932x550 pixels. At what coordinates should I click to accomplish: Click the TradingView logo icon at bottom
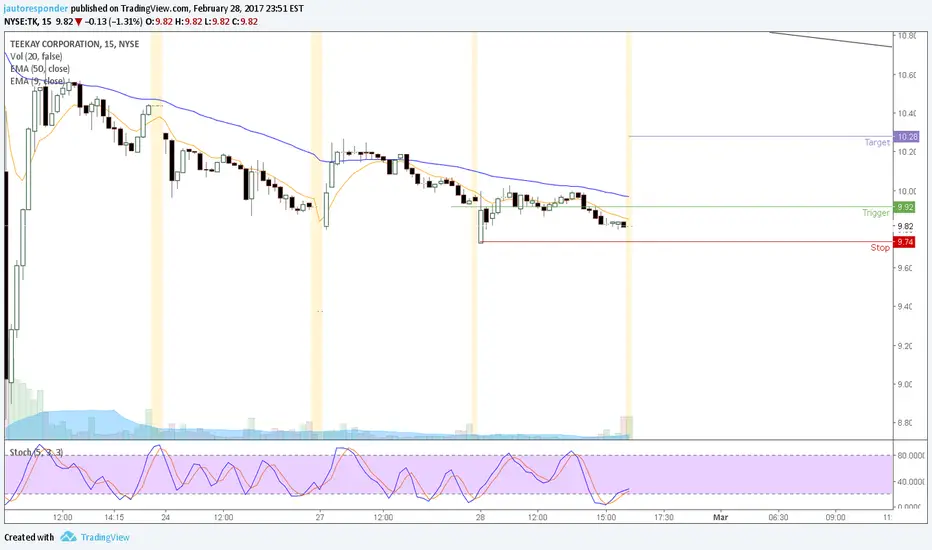pyautogui.click(x=68, y=536)
